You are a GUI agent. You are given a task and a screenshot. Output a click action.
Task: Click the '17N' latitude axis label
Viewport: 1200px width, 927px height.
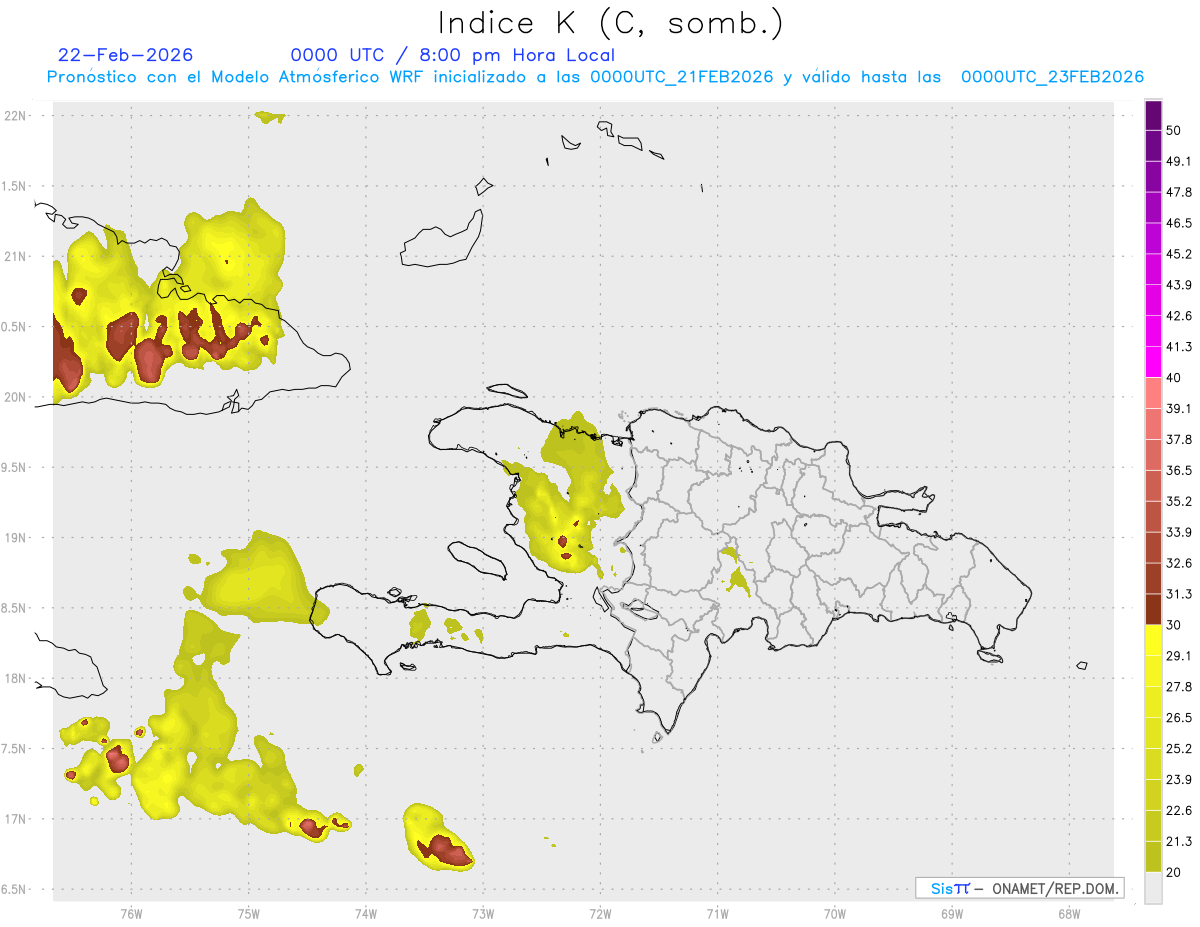point(15,819)
